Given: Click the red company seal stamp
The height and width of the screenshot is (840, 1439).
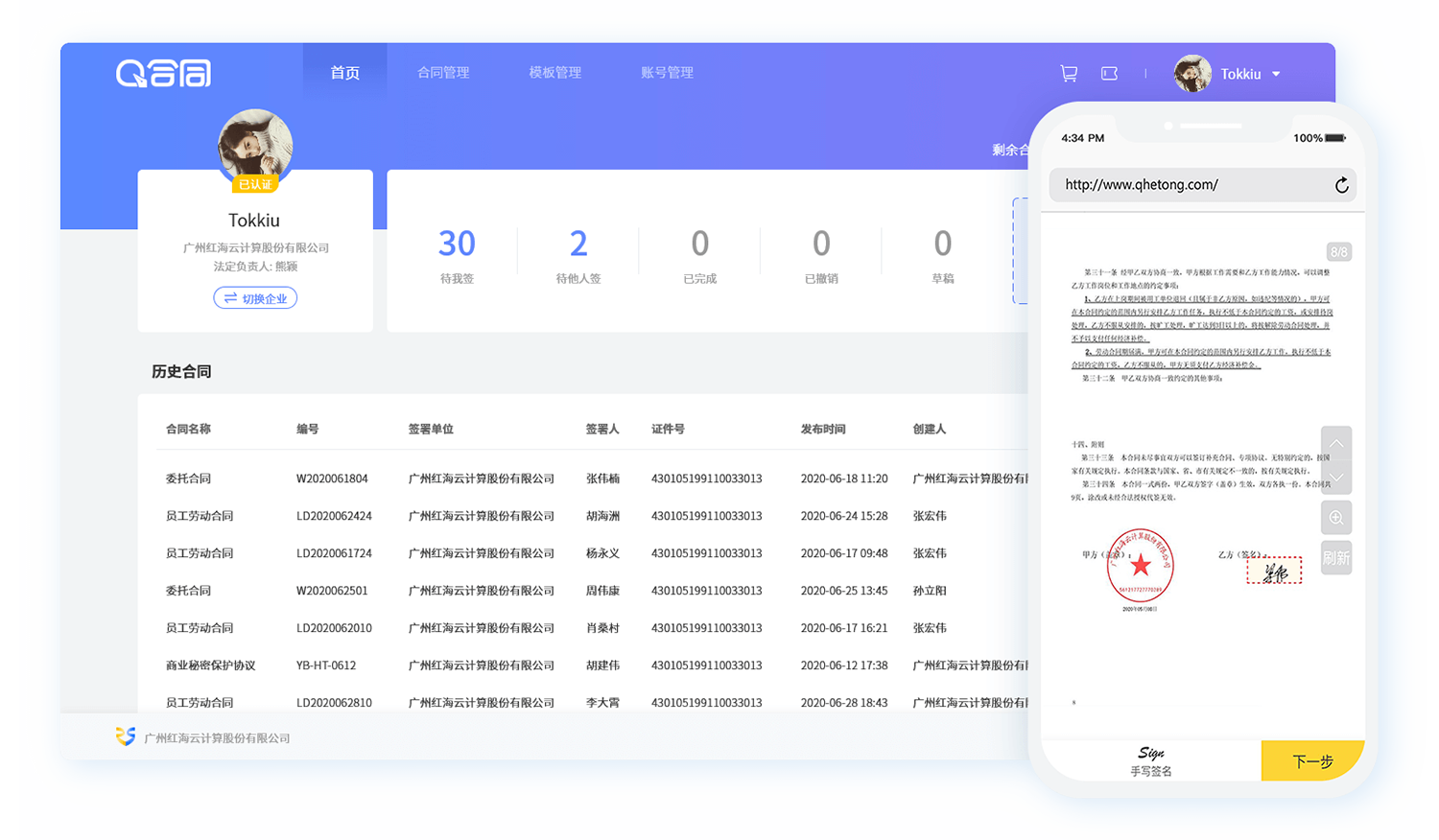Looking at the screenshot, I should [x=1140, y=566].
